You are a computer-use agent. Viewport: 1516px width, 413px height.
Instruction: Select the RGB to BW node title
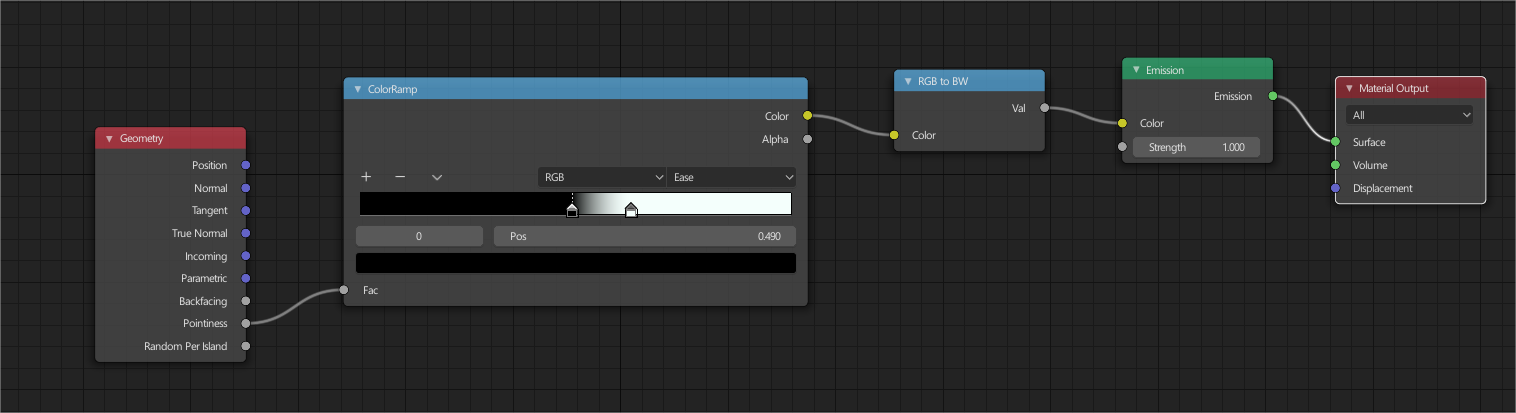pos(943,81)
